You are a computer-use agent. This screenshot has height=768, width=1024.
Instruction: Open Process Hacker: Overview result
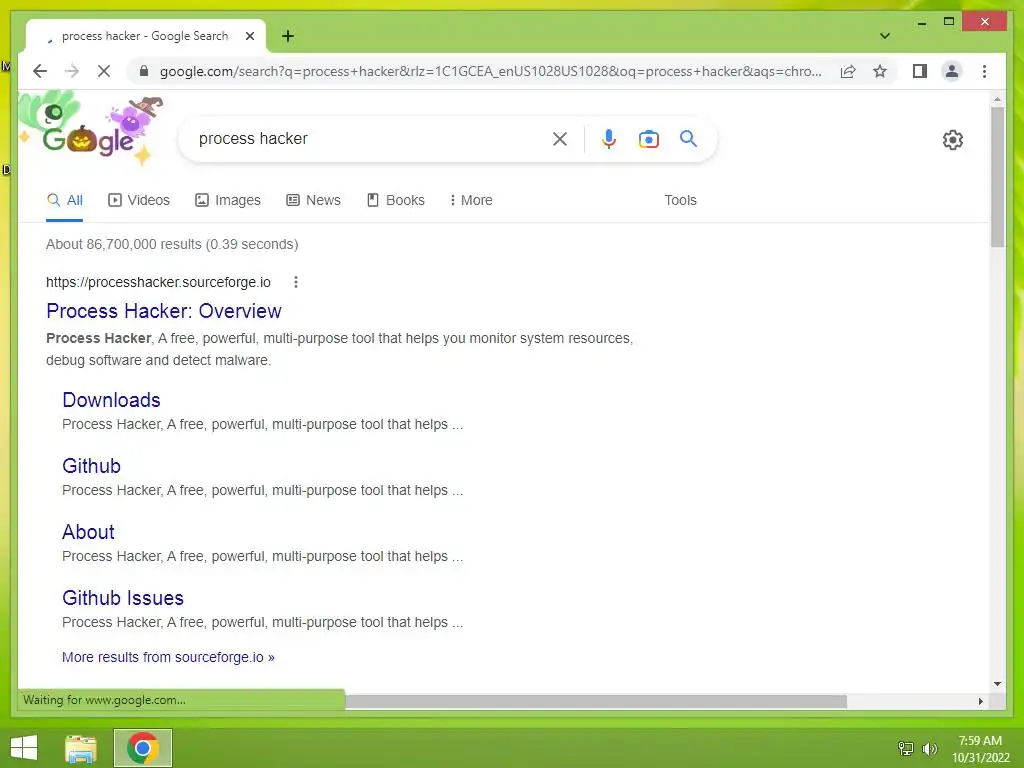point(164,311)
